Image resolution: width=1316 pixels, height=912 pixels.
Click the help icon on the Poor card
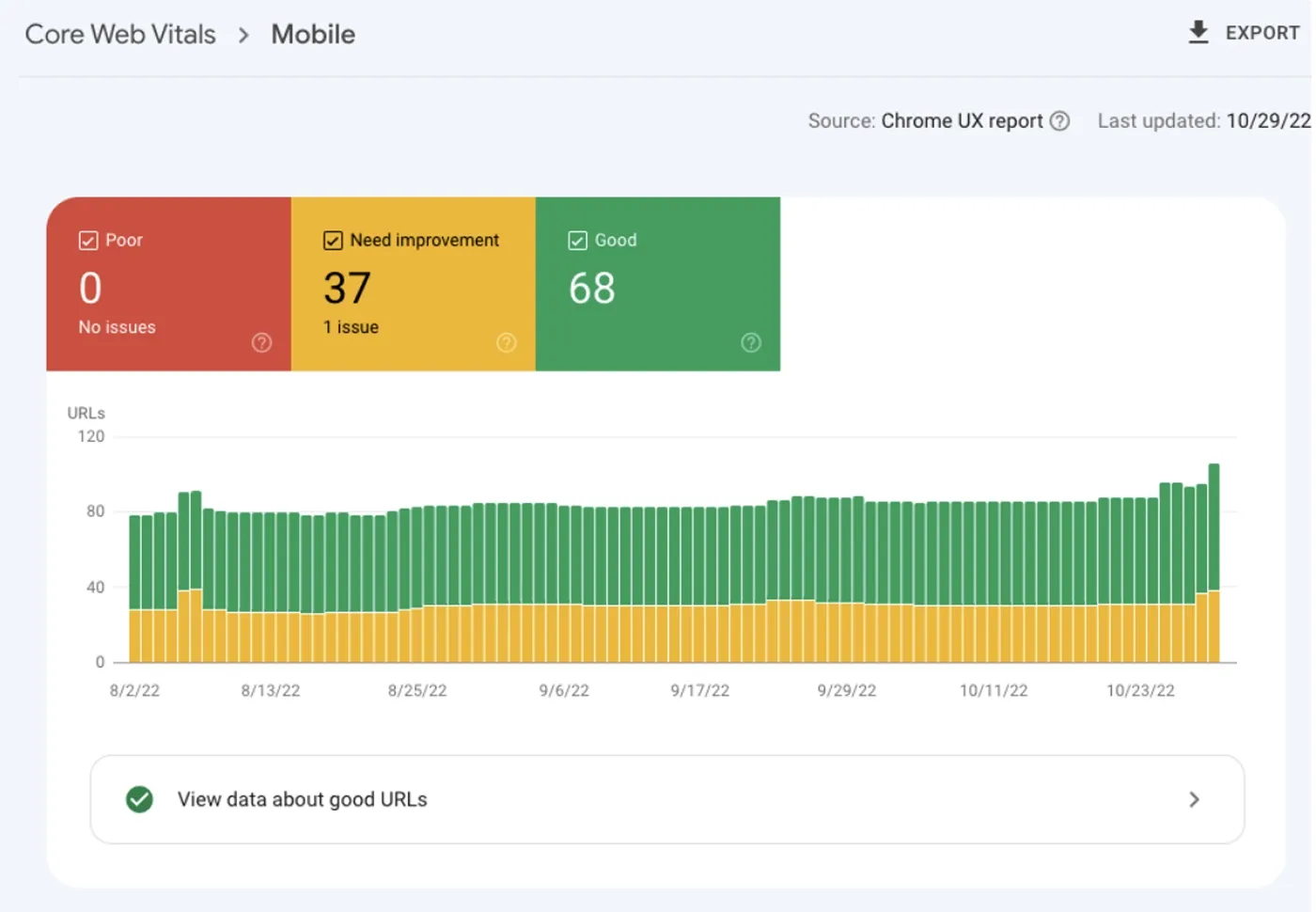click(x=262, y=342)
